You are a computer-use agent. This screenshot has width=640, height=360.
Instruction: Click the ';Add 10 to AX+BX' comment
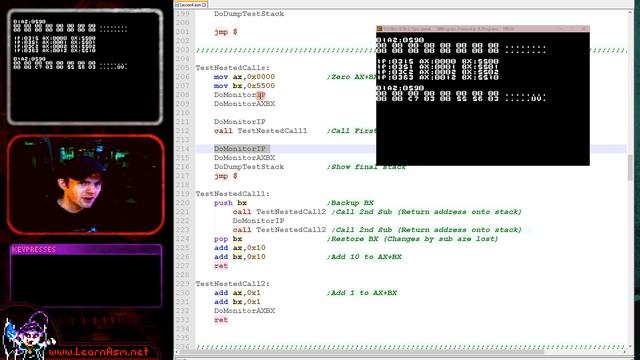coord(364,257)
